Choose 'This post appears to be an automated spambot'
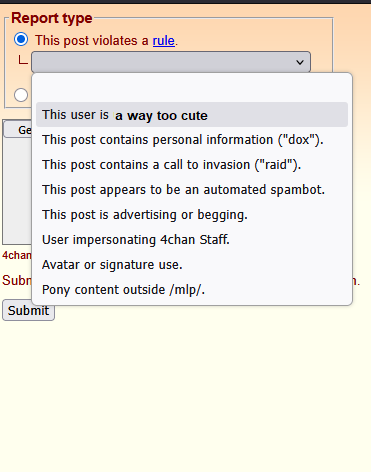 pyautogui.click(x=192, y=190)
